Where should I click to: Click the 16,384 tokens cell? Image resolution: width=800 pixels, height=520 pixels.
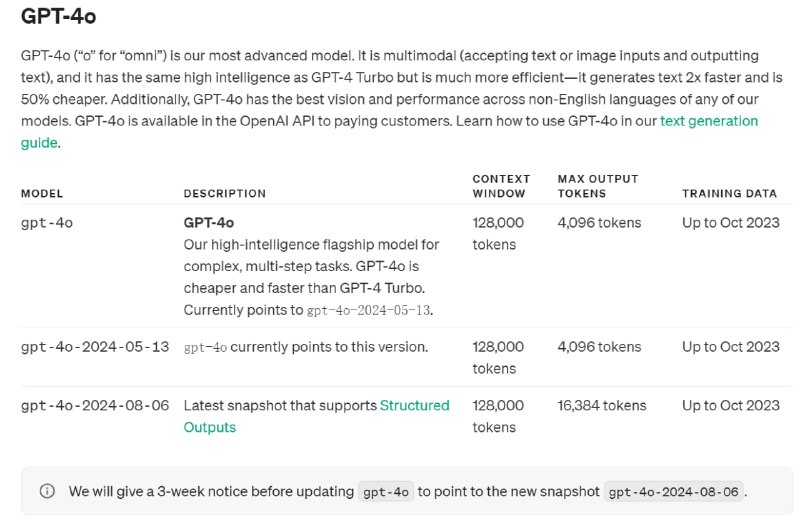(602, 406)
